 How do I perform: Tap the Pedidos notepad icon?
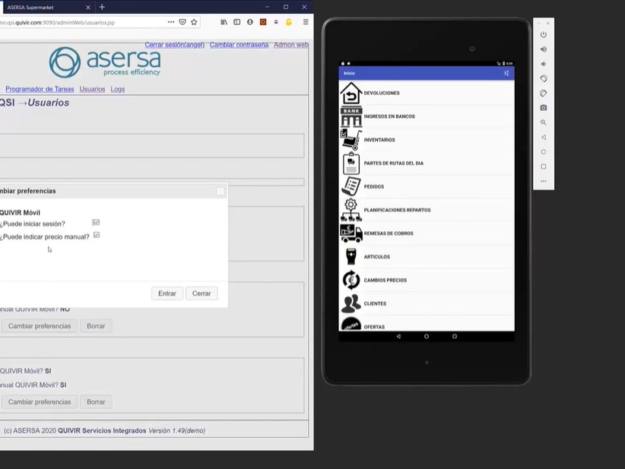(350, 186)
